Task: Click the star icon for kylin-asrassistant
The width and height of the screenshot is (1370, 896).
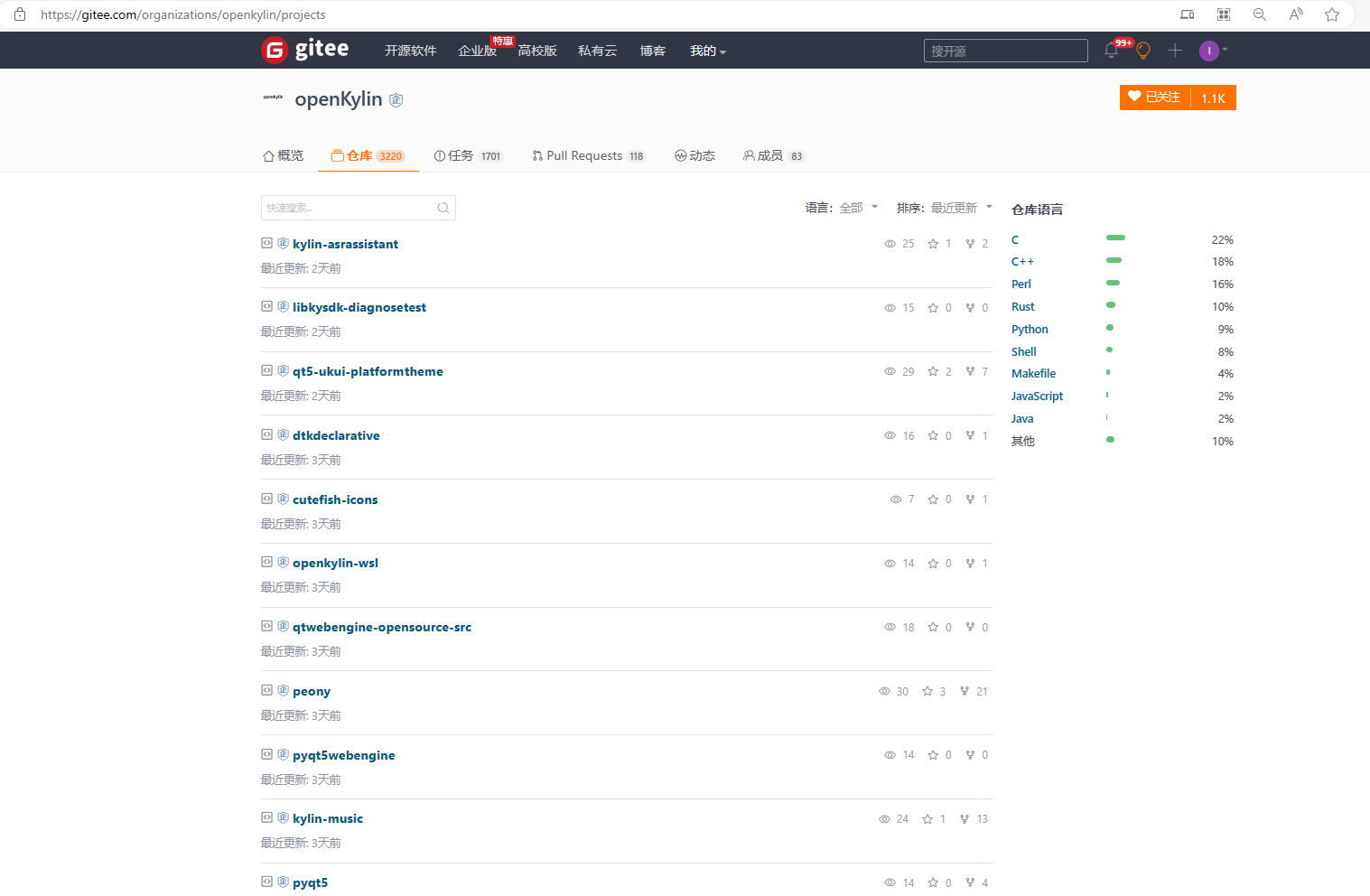Action: pos(933,244)
